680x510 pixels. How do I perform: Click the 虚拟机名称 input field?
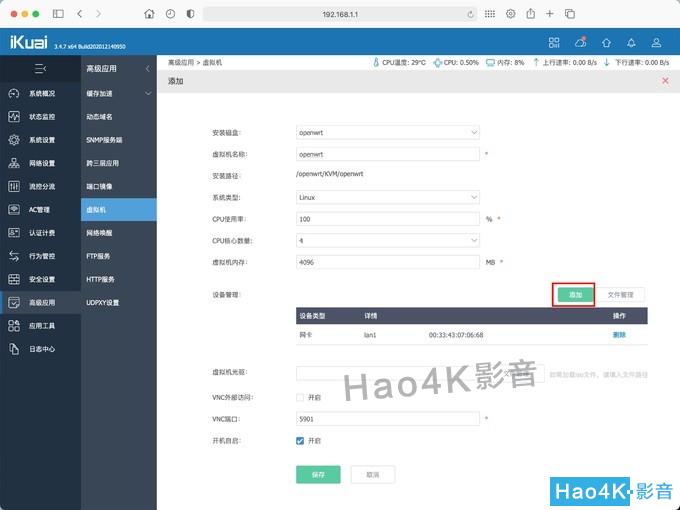click(388, 154)
